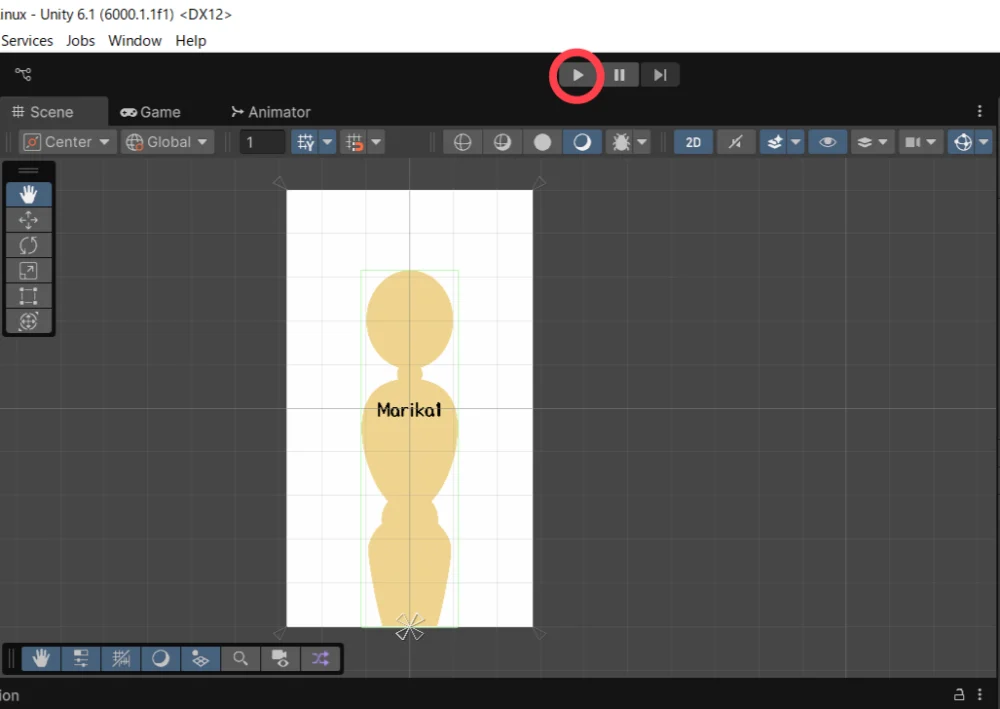1000x709 pixels.
Task: Expand the Gizmos dropdown arrow
Action: click(x=984, y=142)
